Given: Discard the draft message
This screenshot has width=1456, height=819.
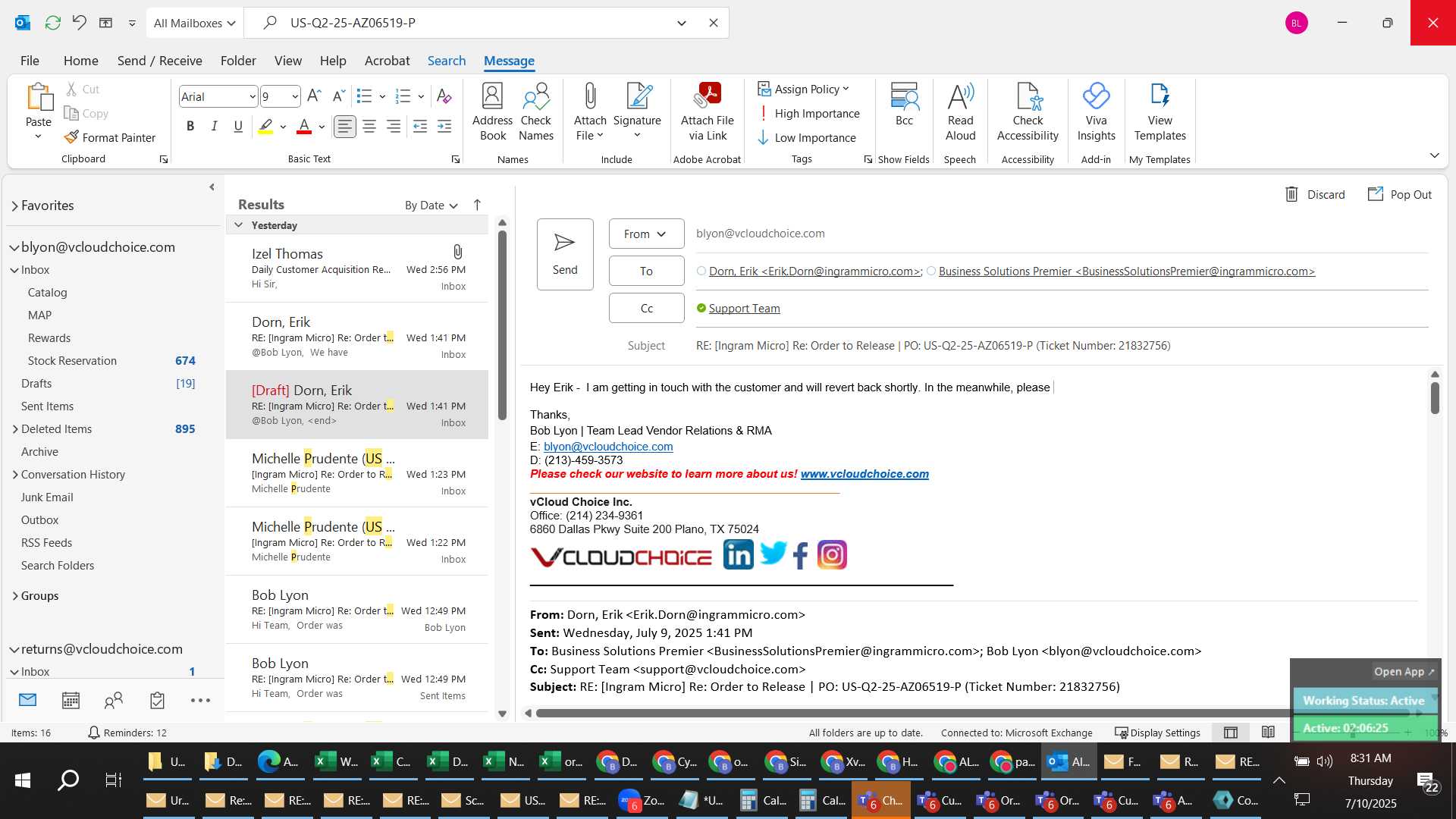Looking at the screenshot, I should [1315, 194].
